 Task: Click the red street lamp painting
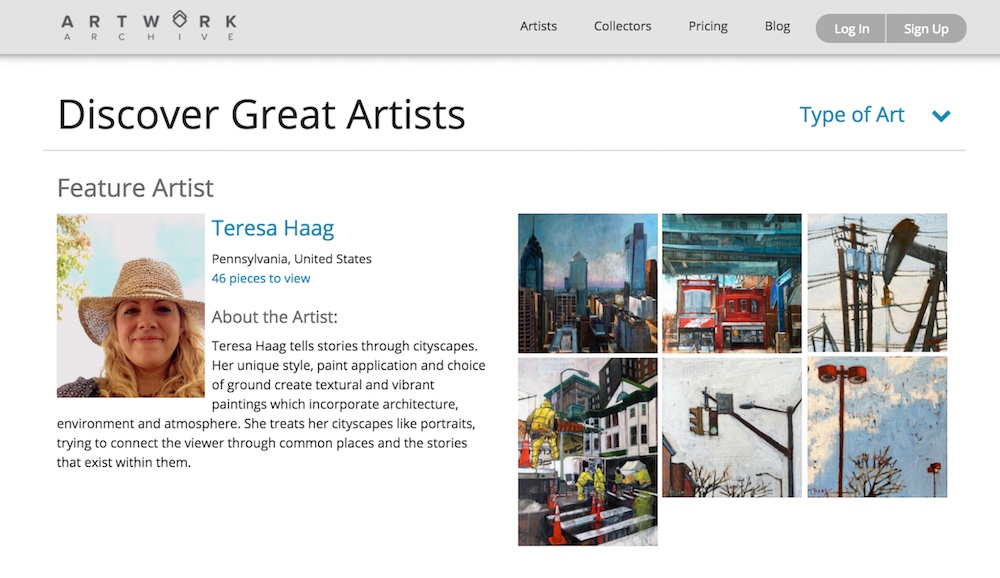pos(877,427)
